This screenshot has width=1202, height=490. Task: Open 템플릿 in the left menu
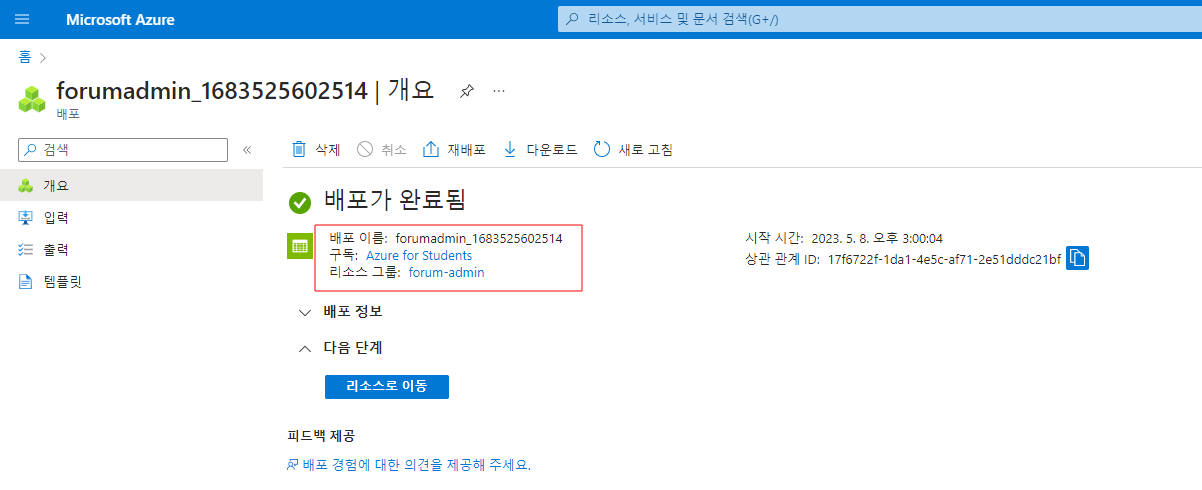click(x=62, y=282)
